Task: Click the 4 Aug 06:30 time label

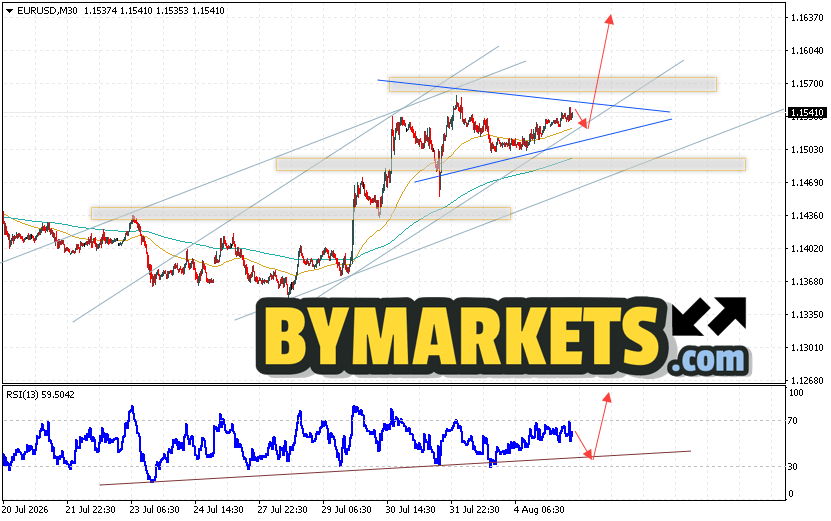Action: (x=540, y=510)
